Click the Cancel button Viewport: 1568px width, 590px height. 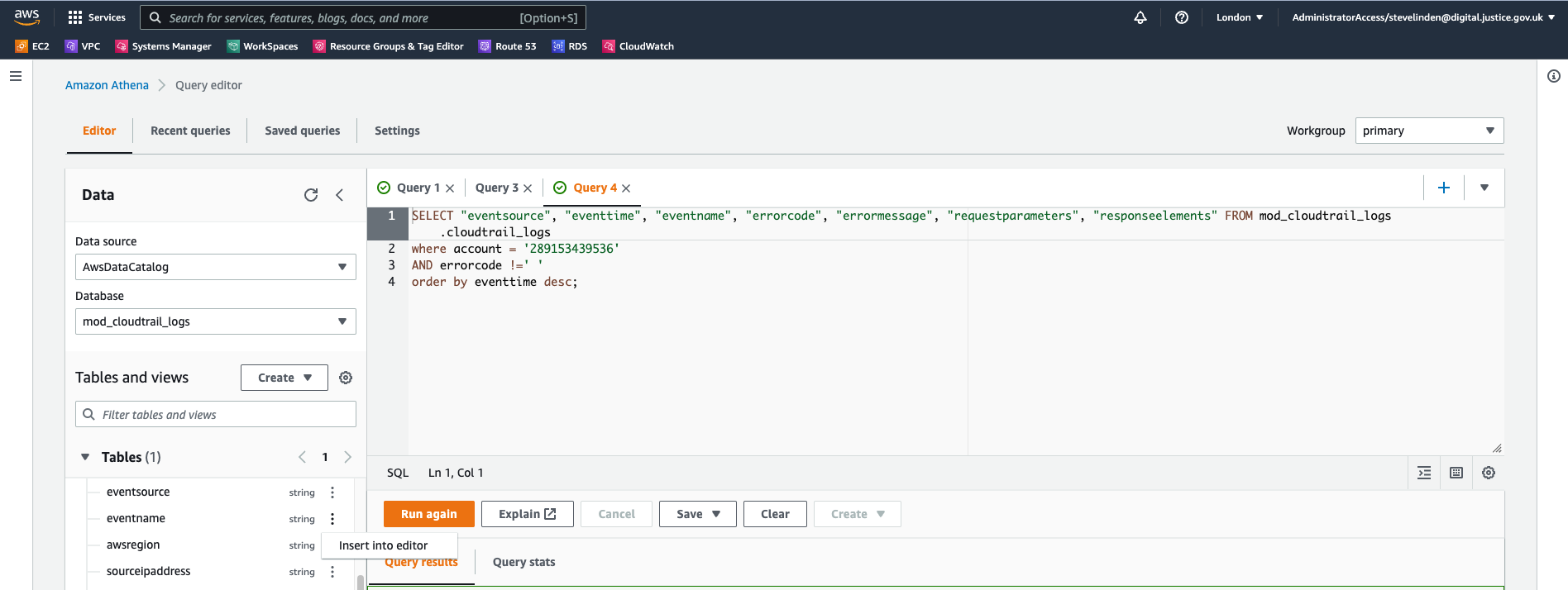pos(617,514)
